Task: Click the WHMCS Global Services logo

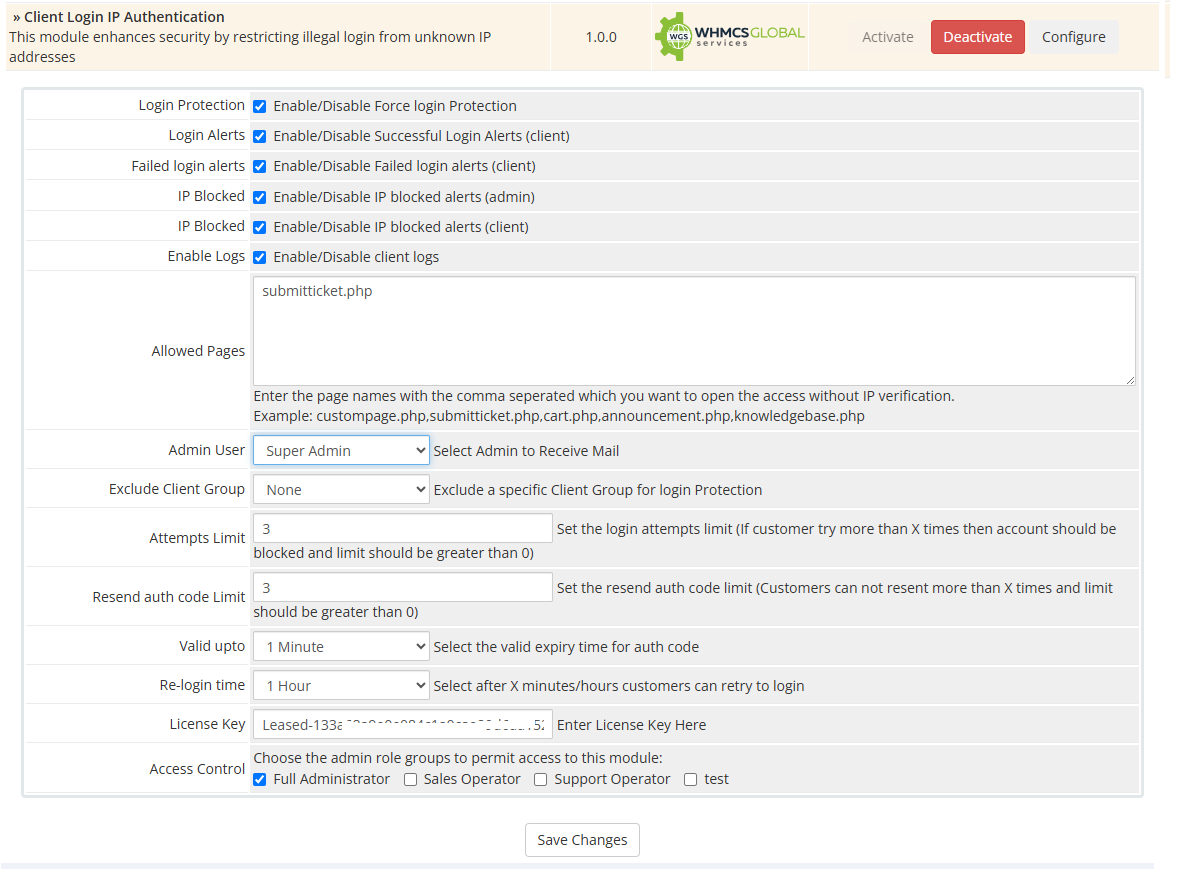Action: (730, 37)
